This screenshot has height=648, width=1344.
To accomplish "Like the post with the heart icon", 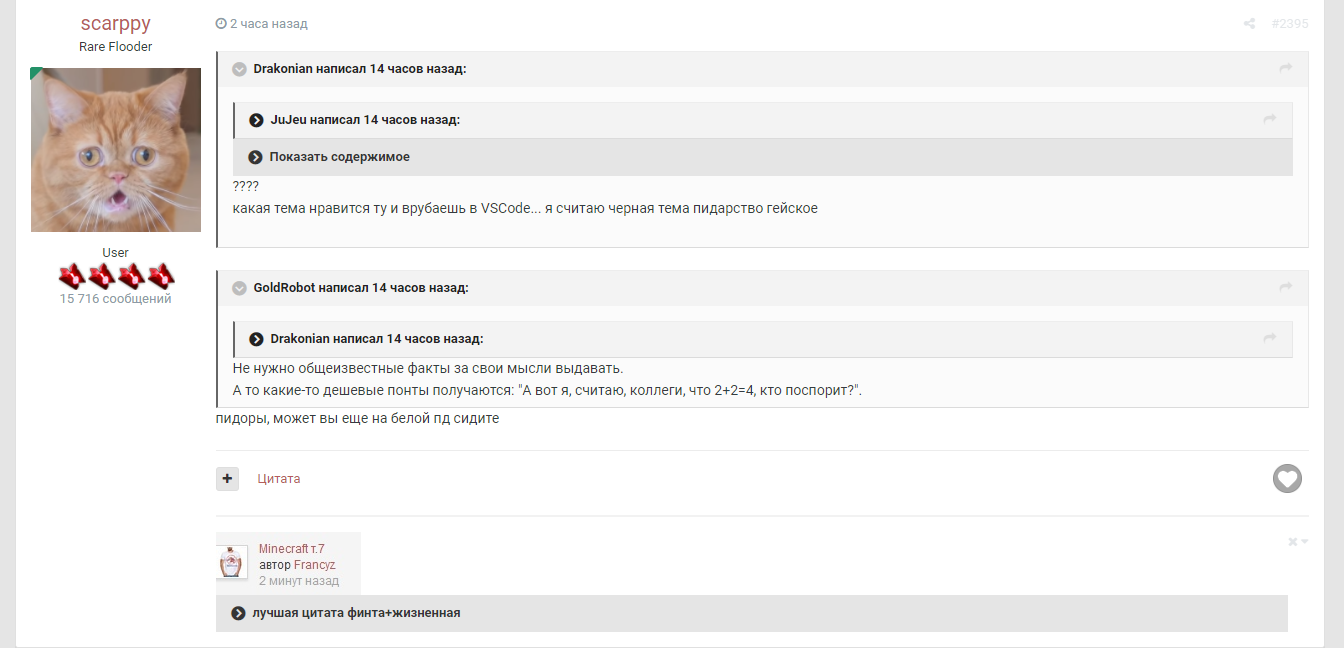I will coord(1287,479).
